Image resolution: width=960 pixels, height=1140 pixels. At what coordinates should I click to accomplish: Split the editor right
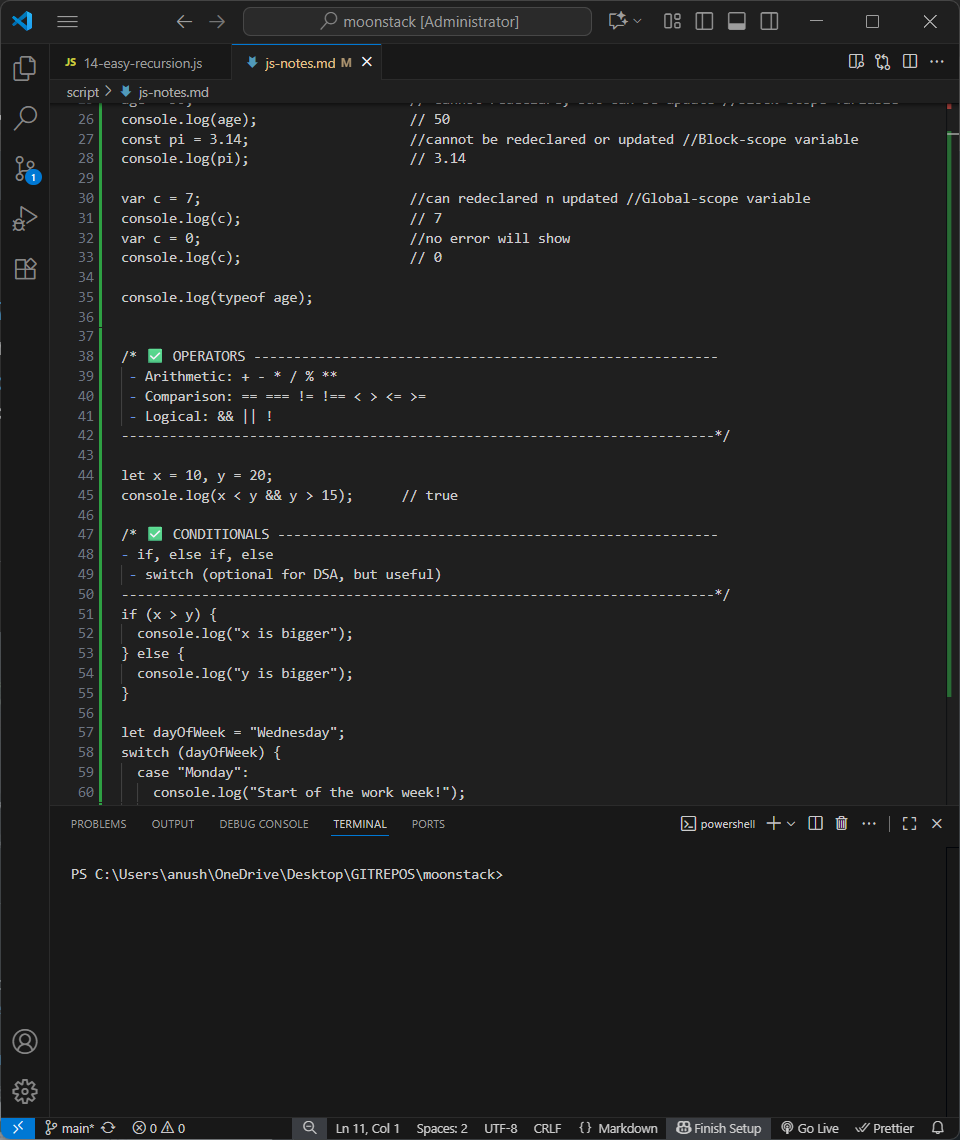tap(910, 62)
